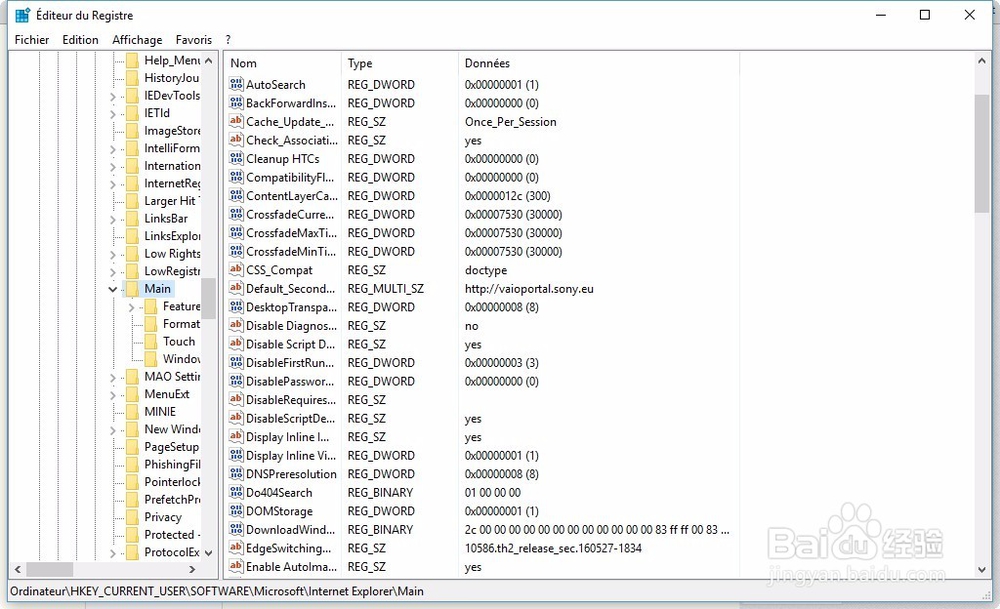
Task: Open the Affichage menu
Action: 137,40
